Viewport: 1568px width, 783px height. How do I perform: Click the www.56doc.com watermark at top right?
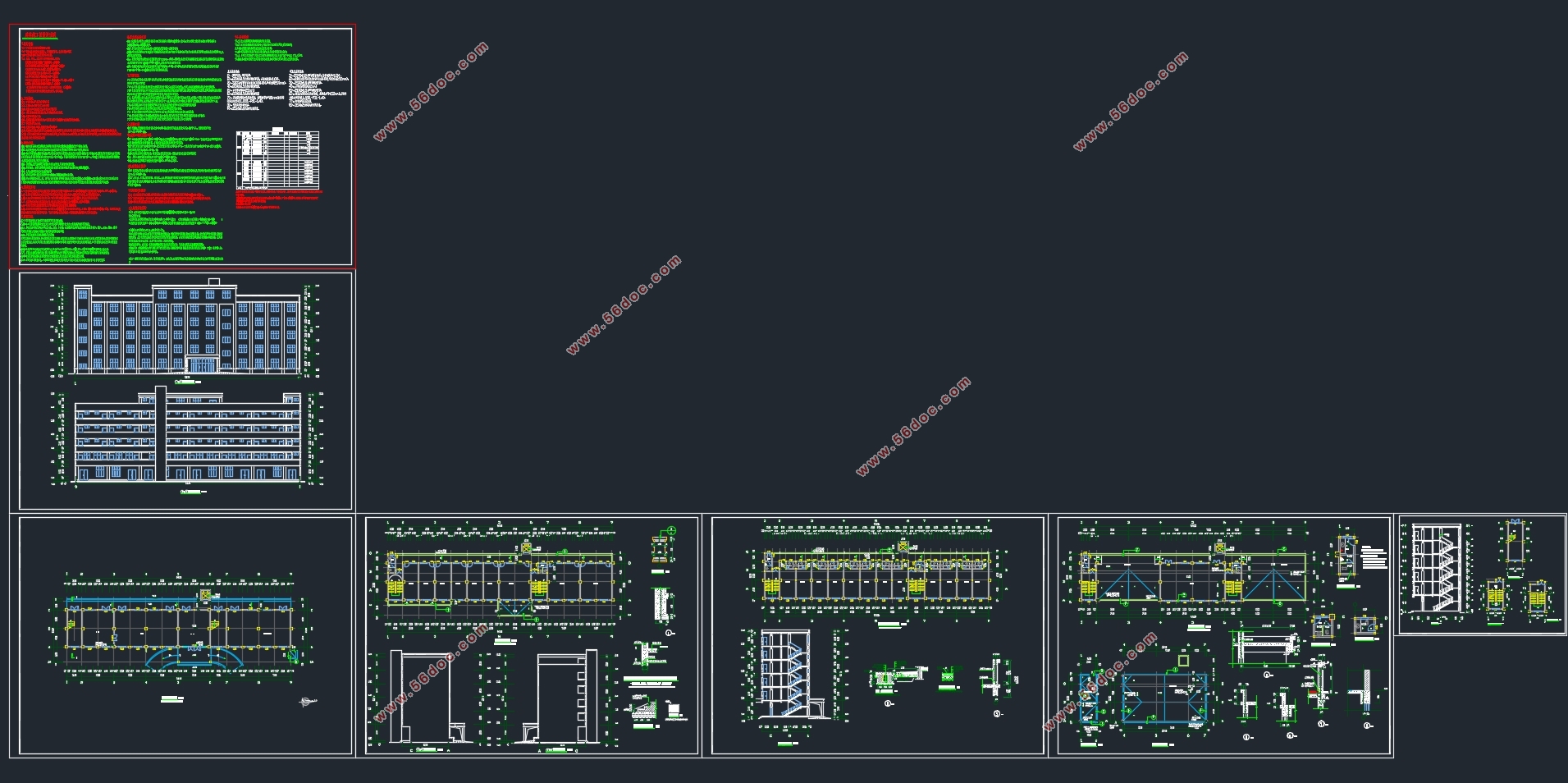1131,101
